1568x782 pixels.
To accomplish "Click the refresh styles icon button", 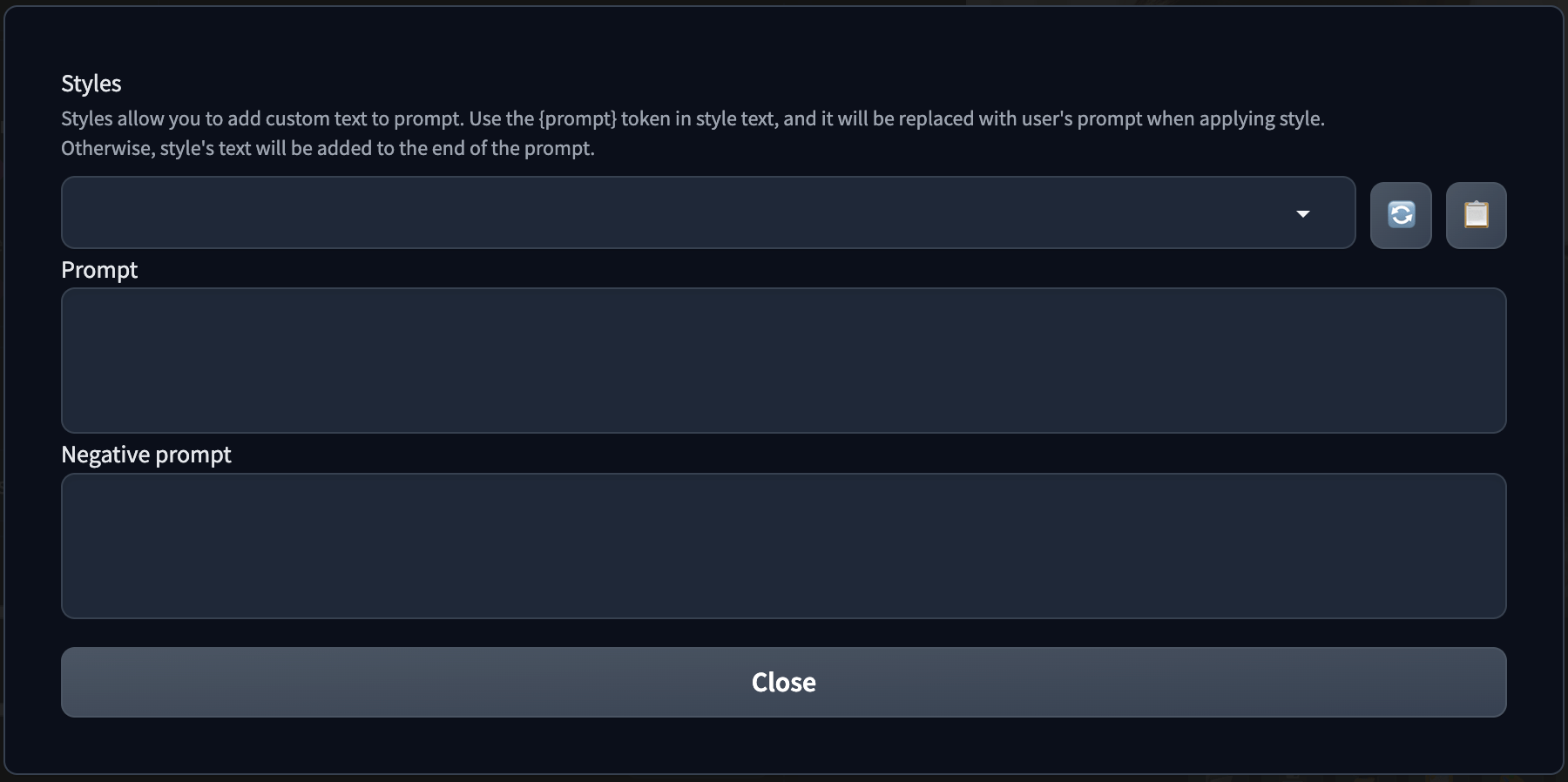I will tap(1401, 215).
